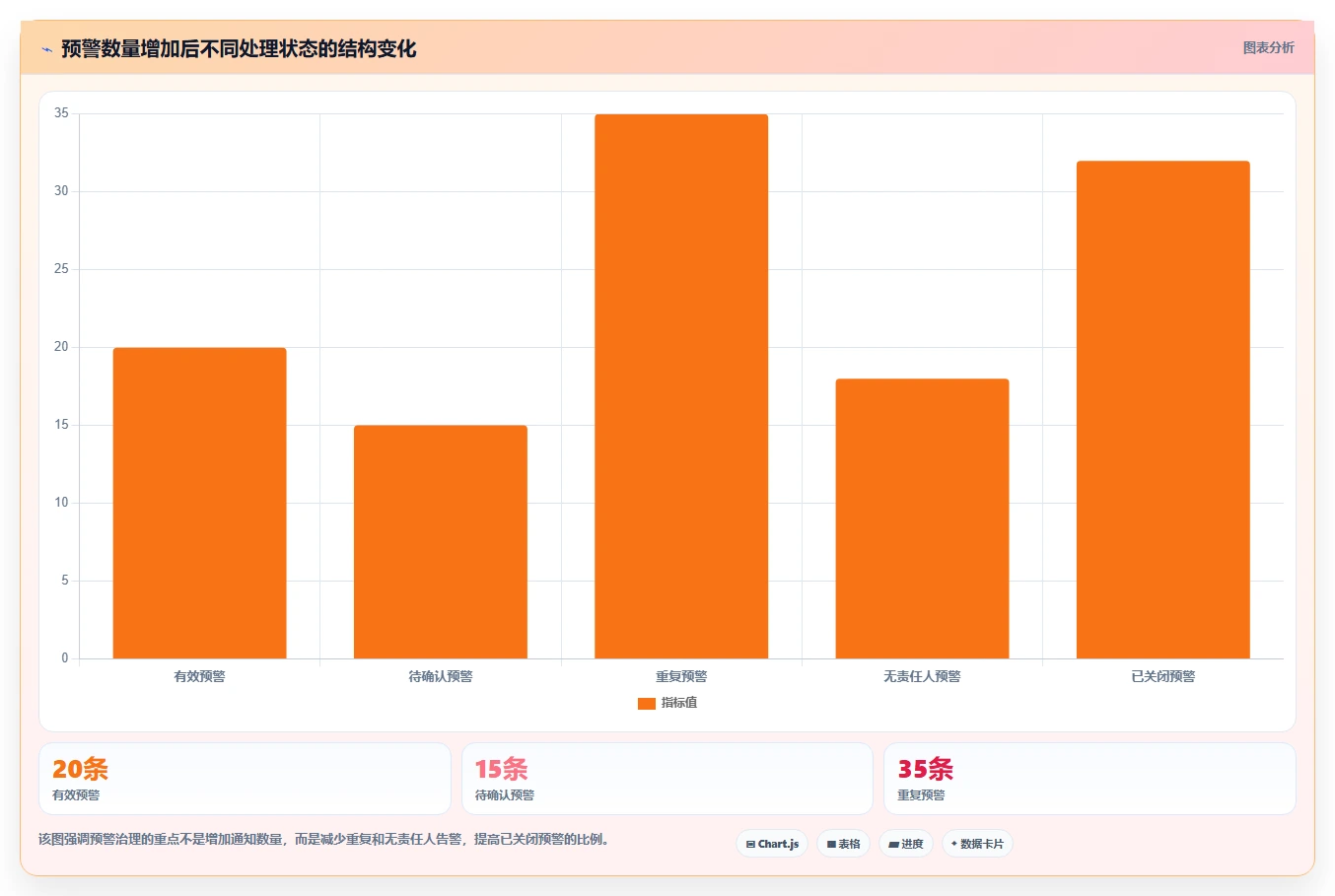1335x896 pixels.
Task: Click the y-axis value 25
Action: (x=61, y=269)
